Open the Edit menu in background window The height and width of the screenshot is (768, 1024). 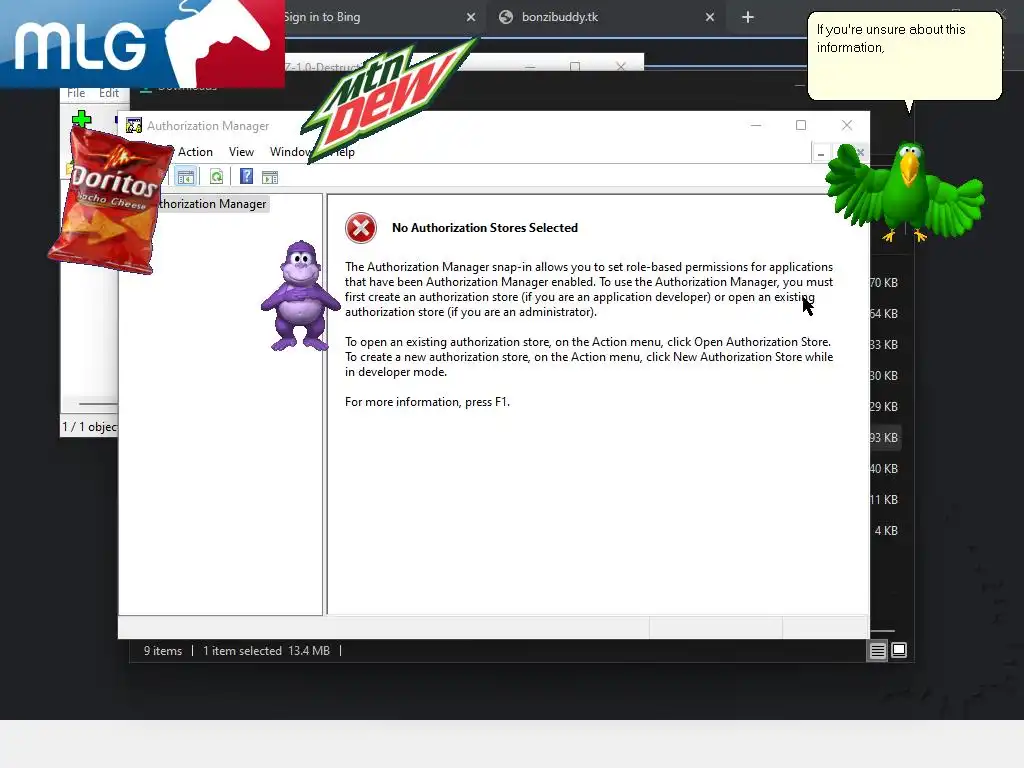[x=109, y=93]
